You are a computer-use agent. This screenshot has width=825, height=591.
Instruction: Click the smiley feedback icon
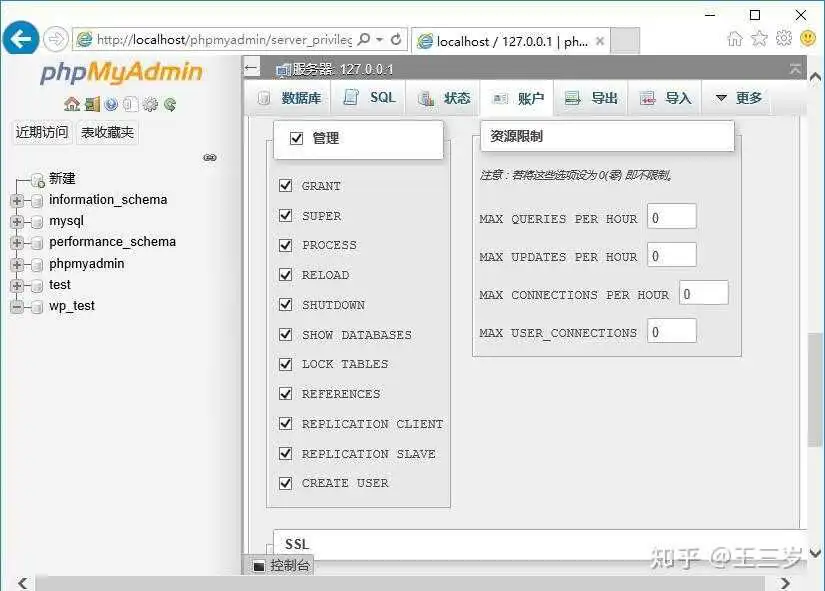click(x=808, y=38)
